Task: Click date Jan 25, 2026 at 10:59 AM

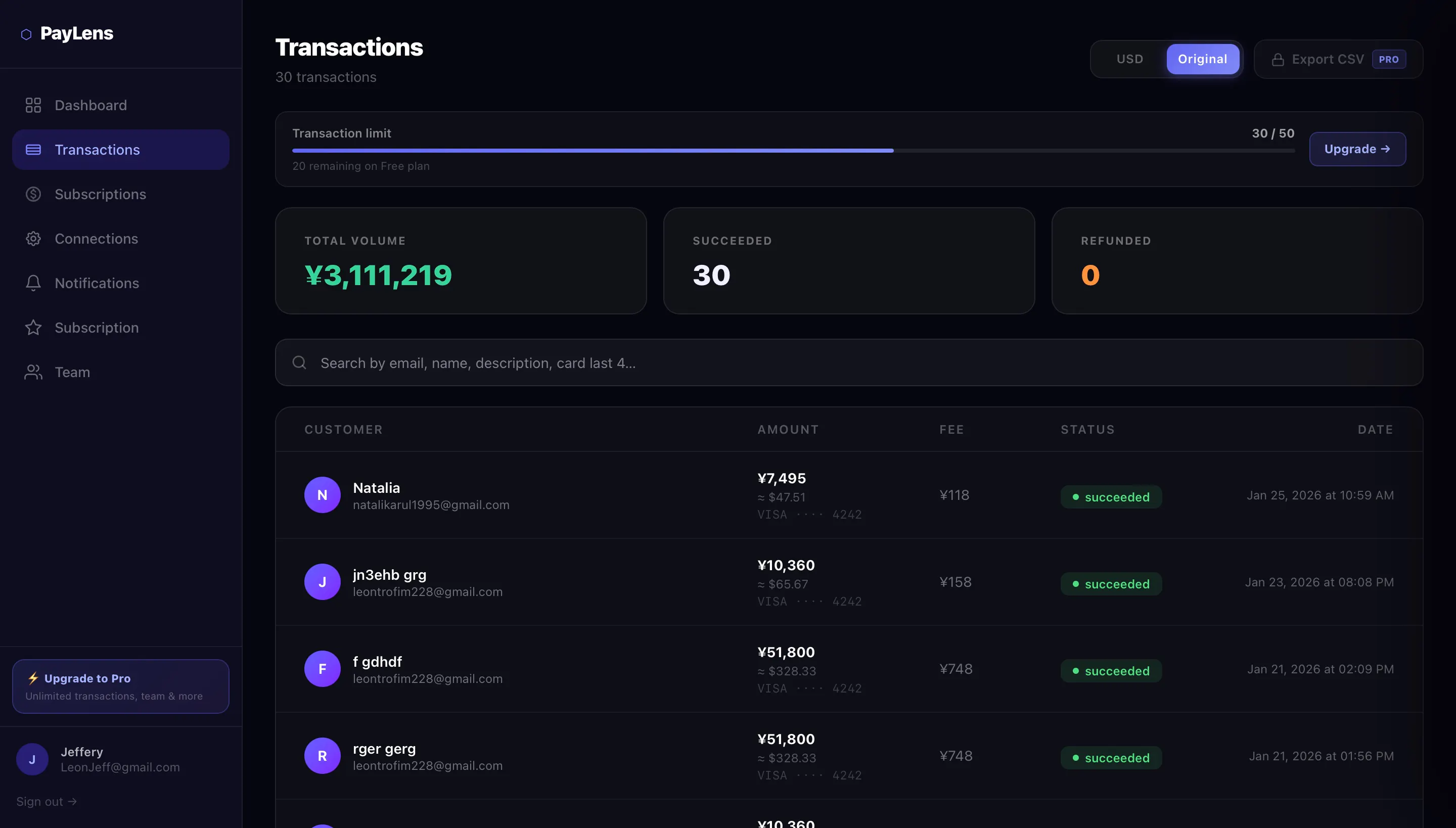Action: point(1320,495)
